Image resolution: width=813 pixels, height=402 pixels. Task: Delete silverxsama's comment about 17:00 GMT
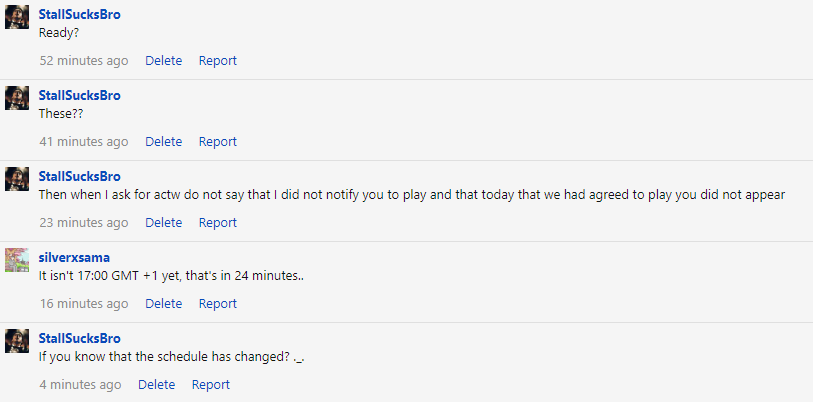click(163, 303)
